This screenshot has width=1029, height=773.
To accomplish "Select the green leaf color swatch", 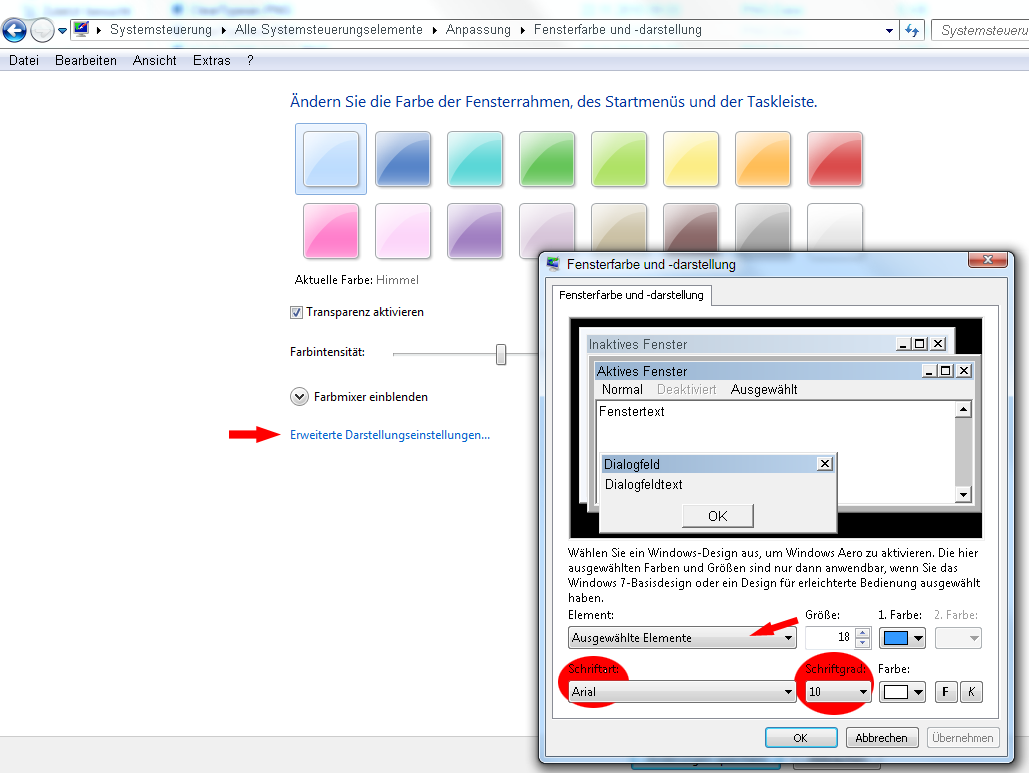I will point(547,159).
